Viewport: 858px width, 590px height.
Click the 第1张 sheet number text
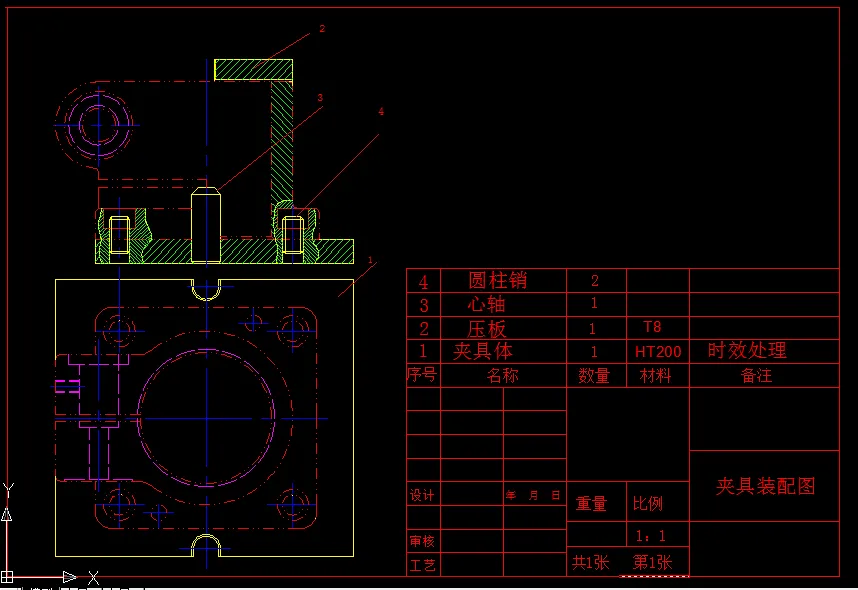point(652,562)
